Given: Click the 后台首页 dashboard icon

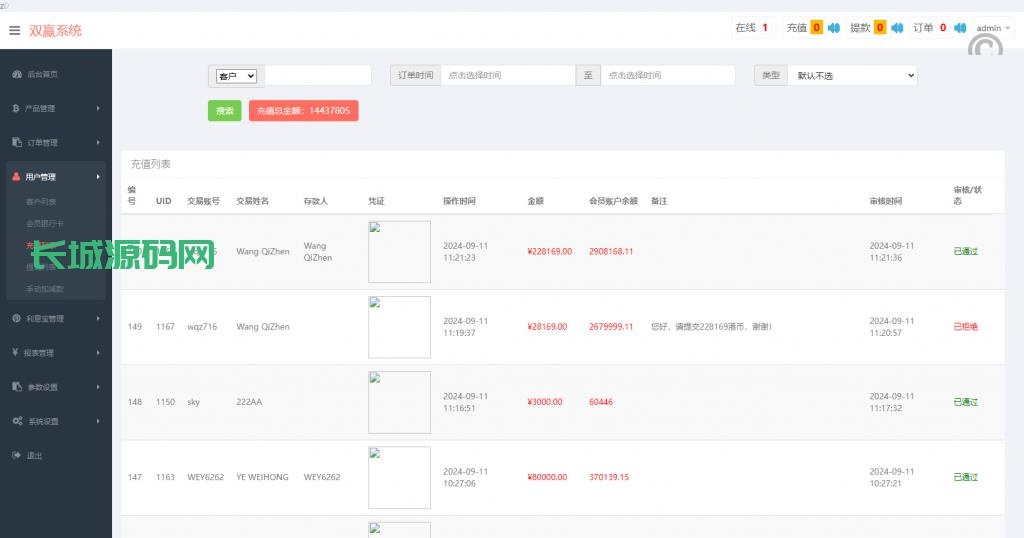Looking at the screenshot, I should pyautogui.click(x=17, y=75).
